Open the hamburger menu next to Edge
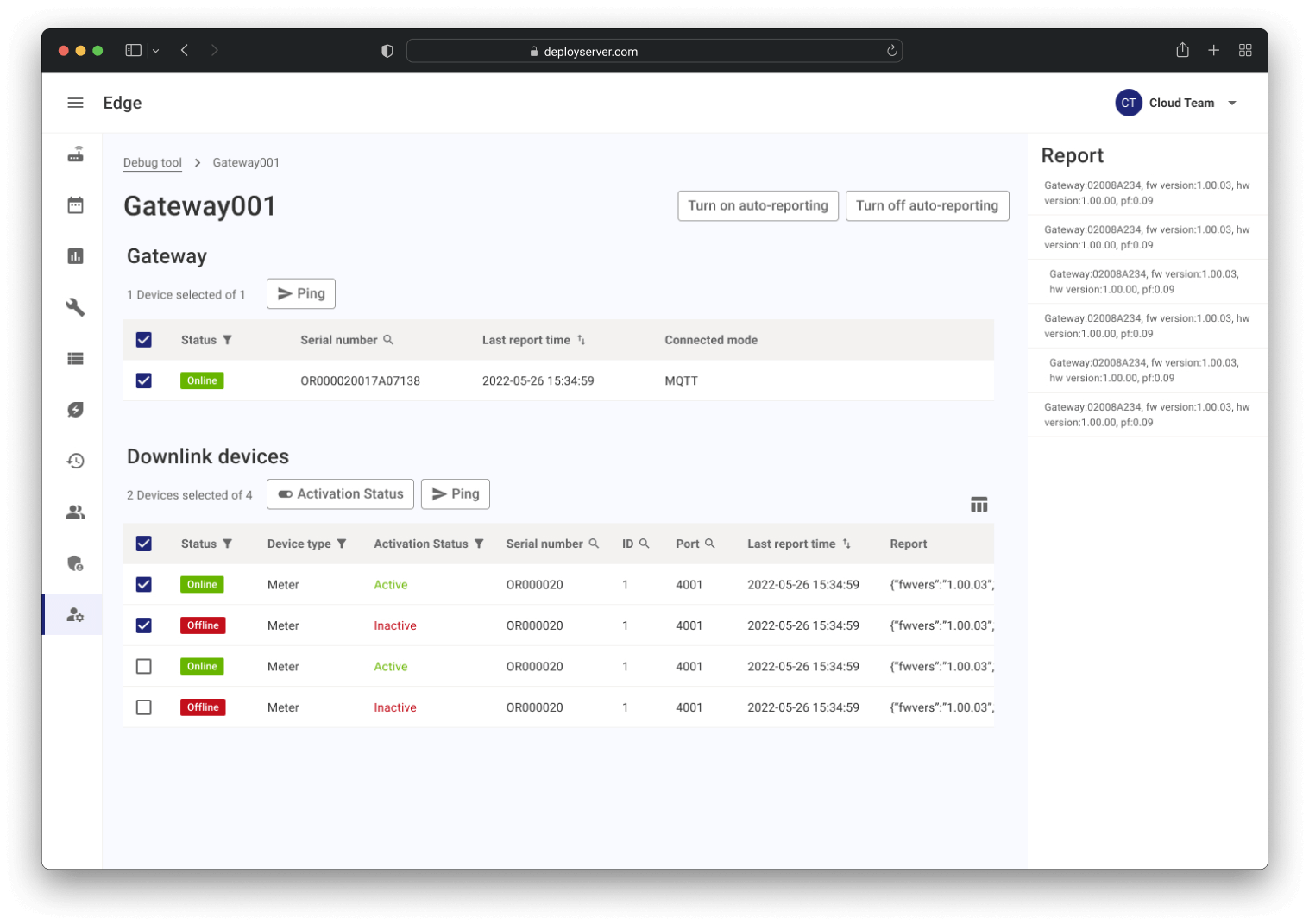Image resolution: width=1309 pixels, height=924 pixels. (x=76, y=103)
